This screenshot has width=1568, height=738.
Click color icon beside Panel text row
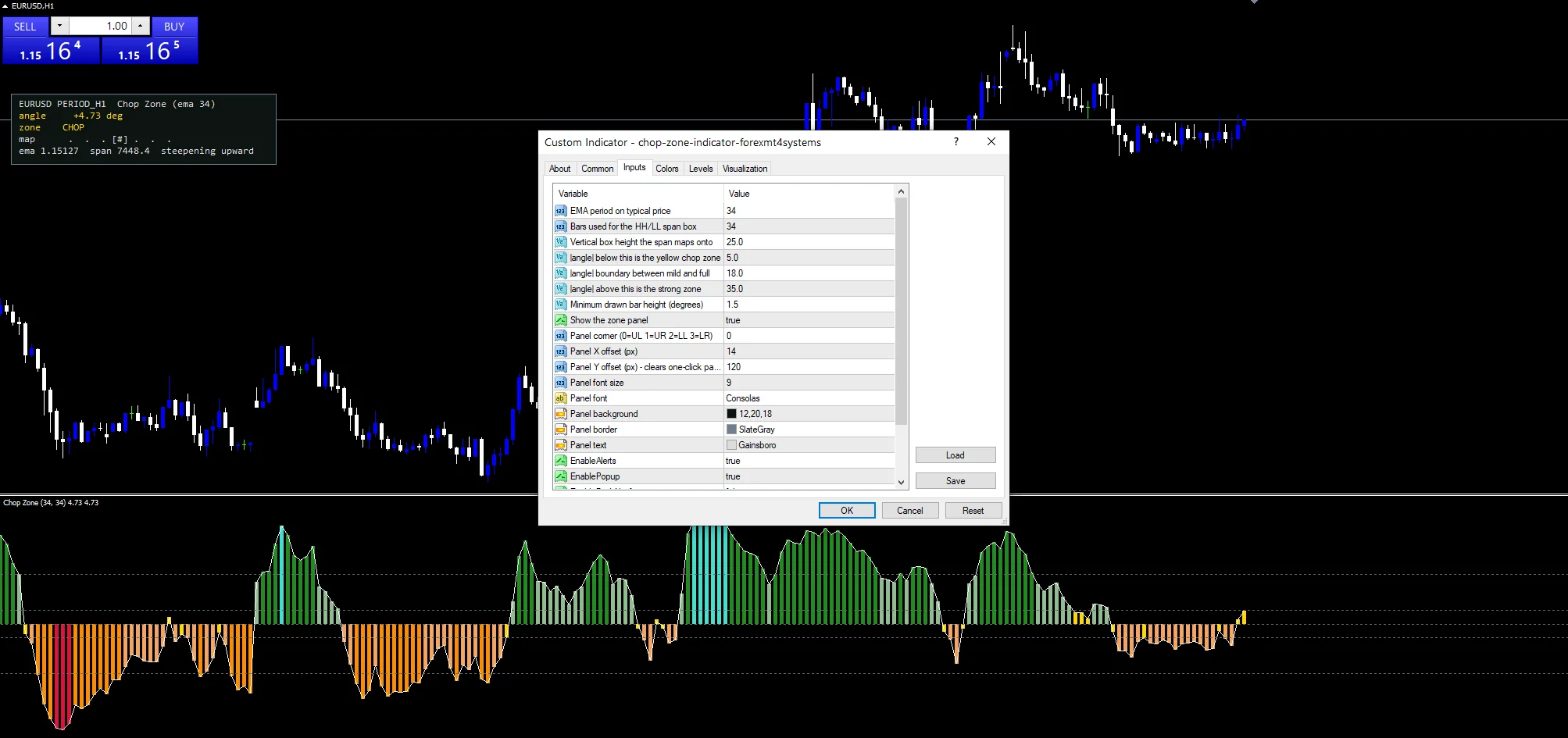[x=560, y=445]
